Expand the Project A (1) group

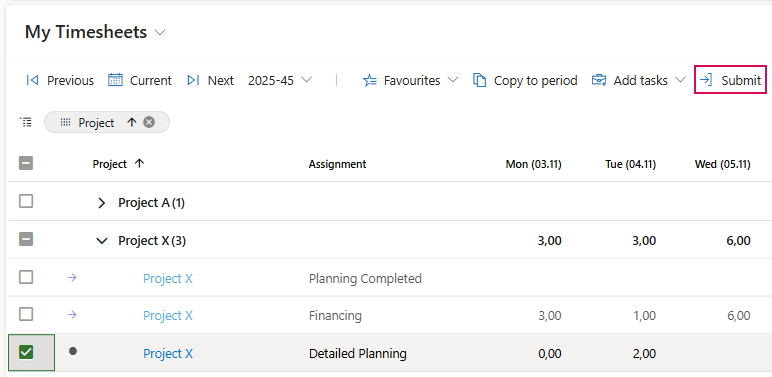(x=101, y=203)
